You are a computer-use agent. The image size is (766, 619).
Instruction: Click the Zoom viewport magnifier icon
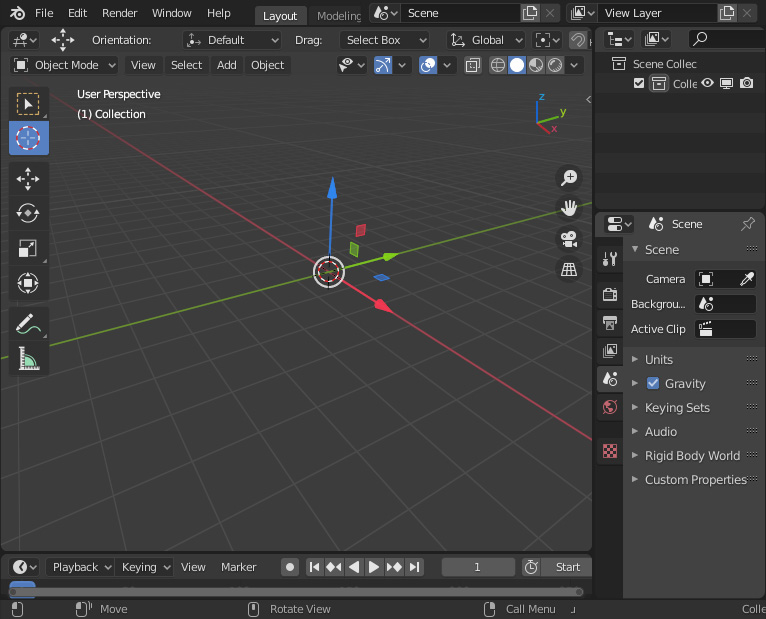pyautogui.click(x=569, y=177)
